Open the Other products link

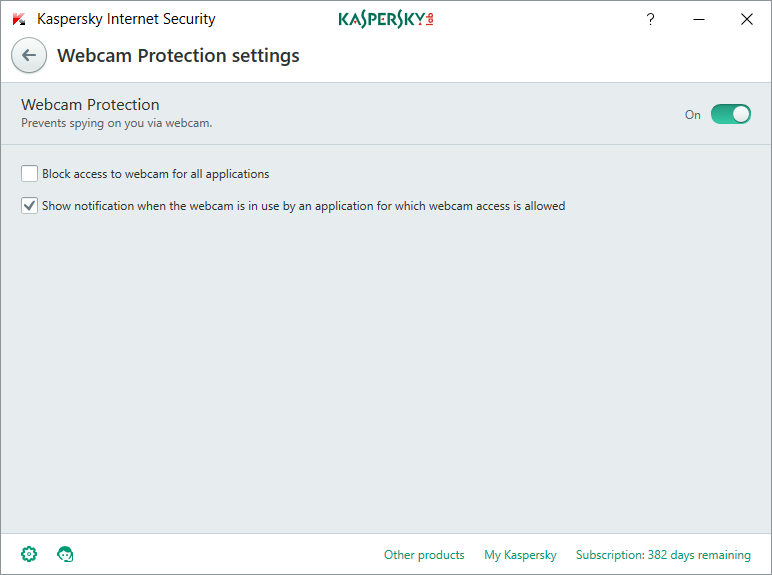point(424,555)
